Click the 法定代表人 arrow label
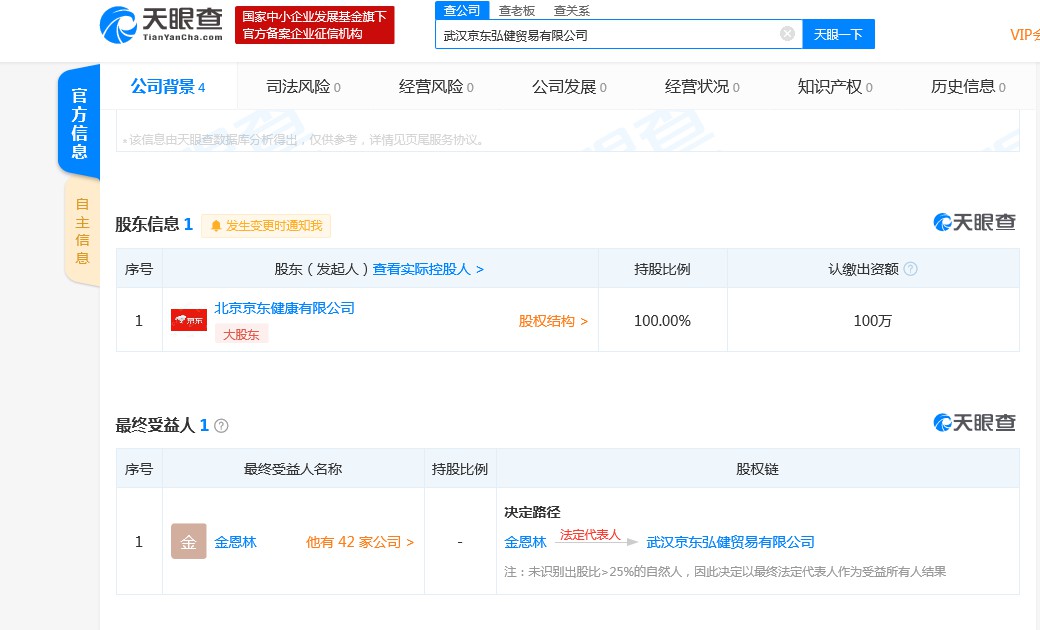Viewport: 1040px width, 630px height. click(x=590, y=535)
